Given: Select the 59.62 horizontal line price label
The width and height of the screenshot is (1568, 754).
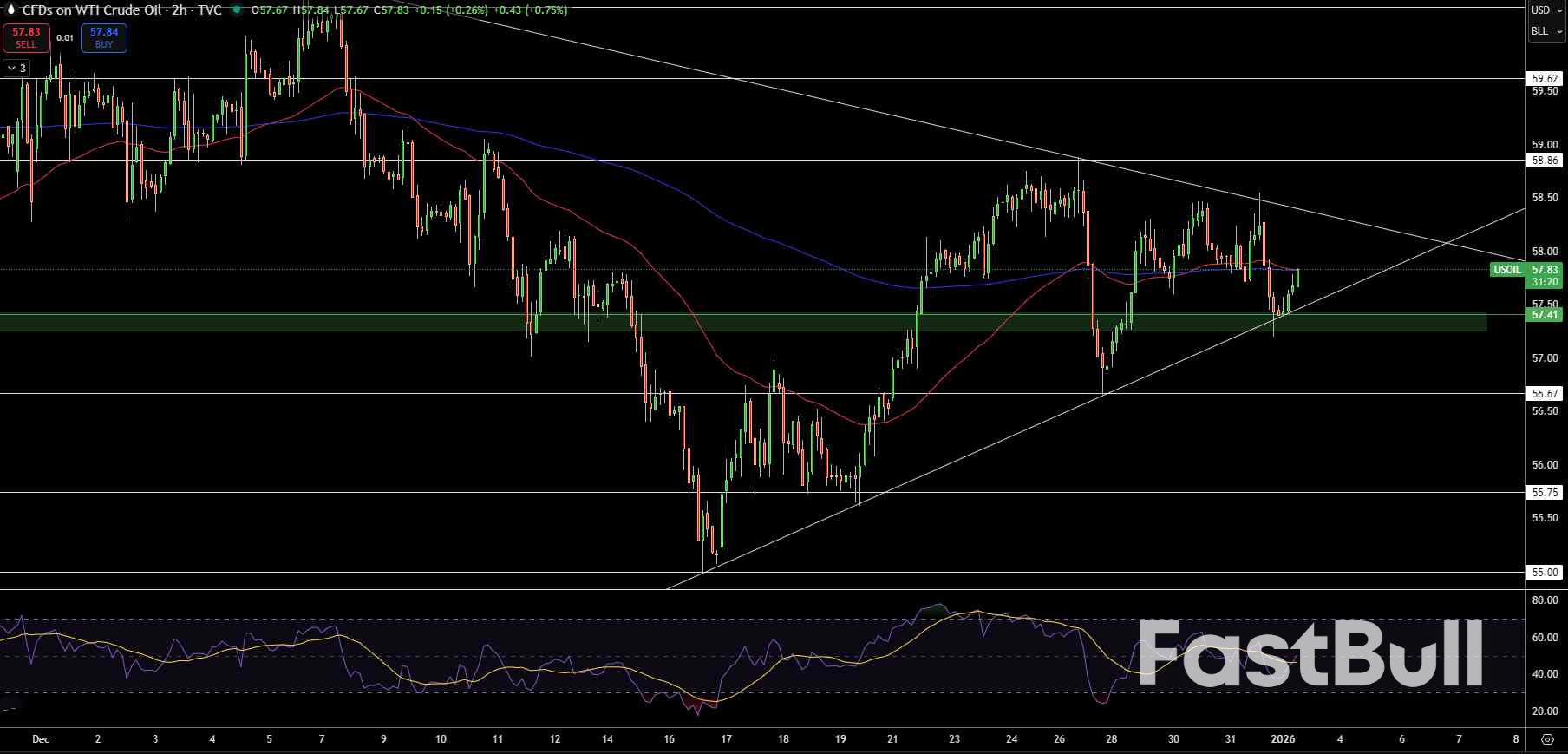Looking at the screenshot, I should tap(1545, 78).
